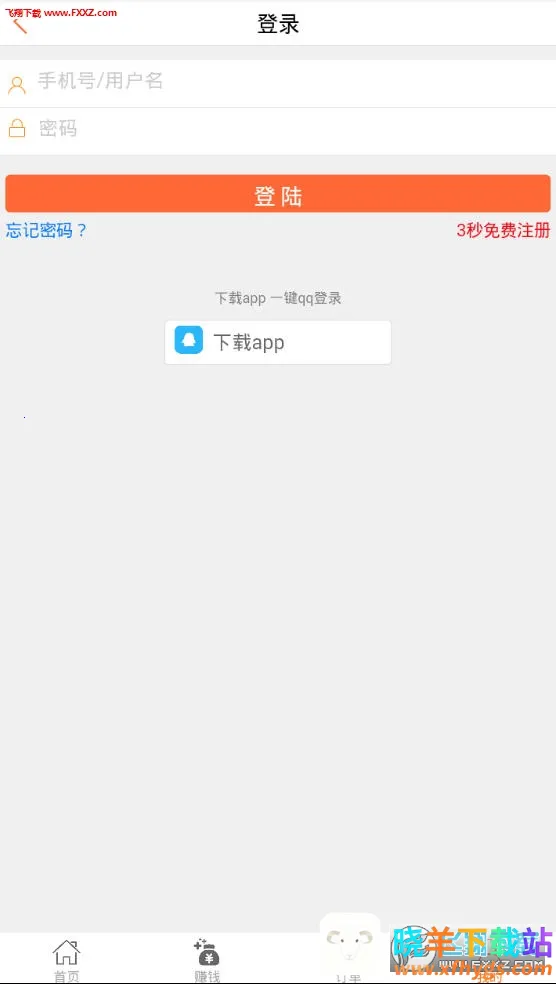Open the 忘记密码？ link
Screen dimensions: 556x984
46,230
